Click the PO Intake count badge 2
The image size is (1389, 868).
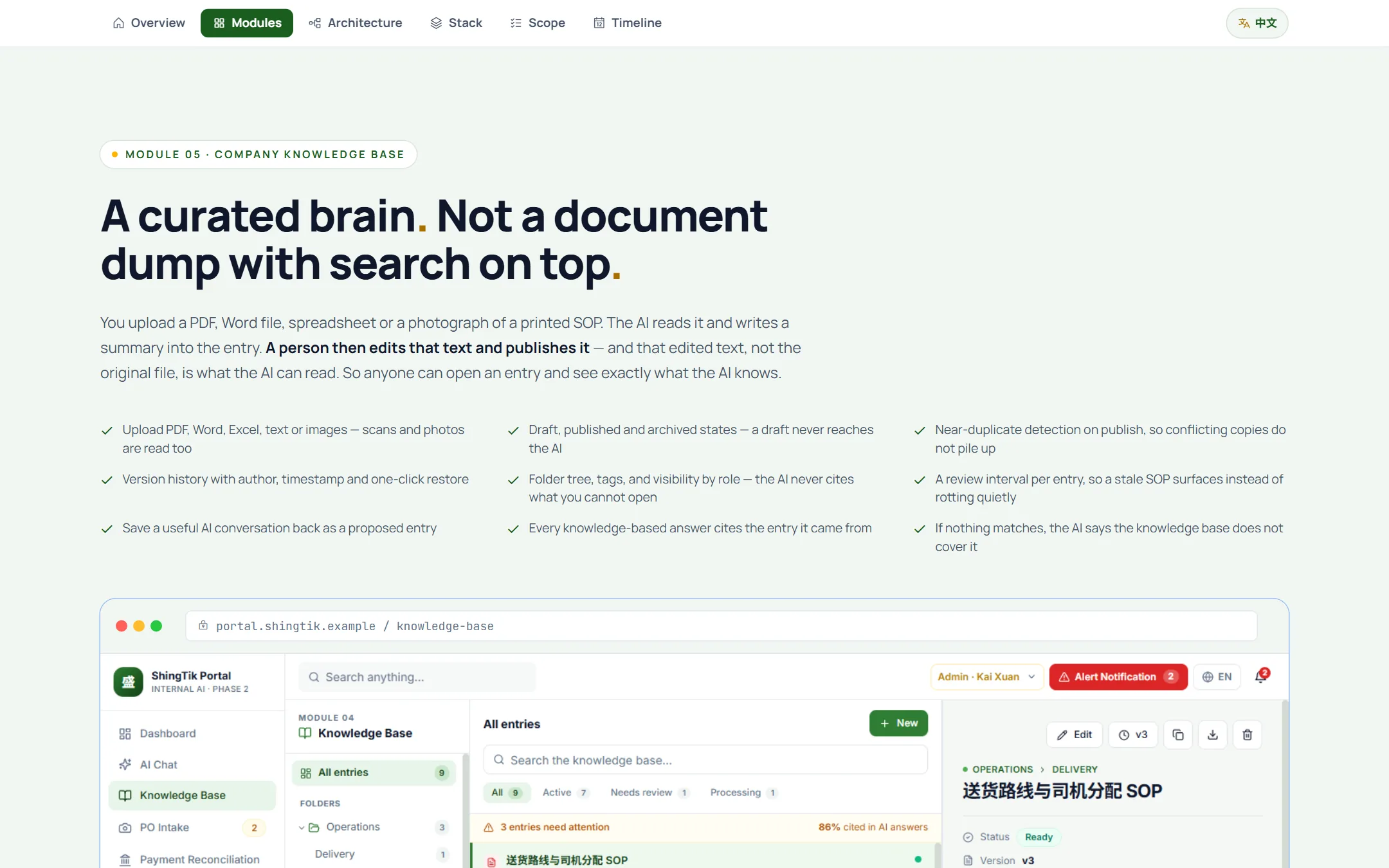click(254, 828)
